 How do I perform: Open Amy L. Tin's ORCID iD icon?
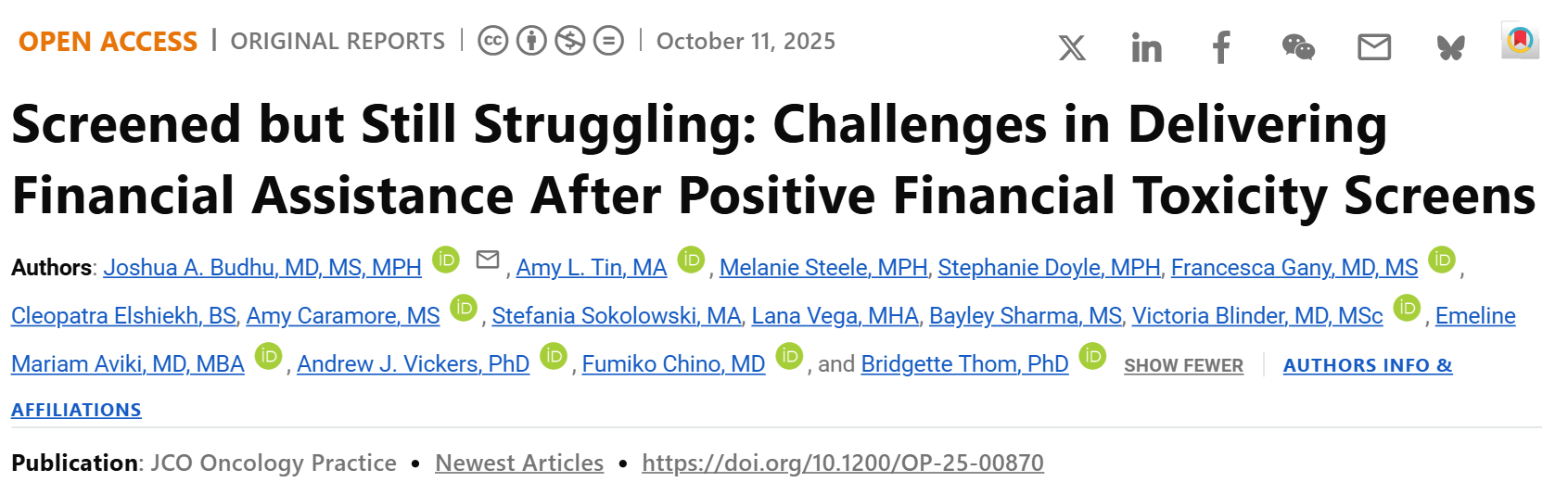pyautogui.click(x=691, y=260)
